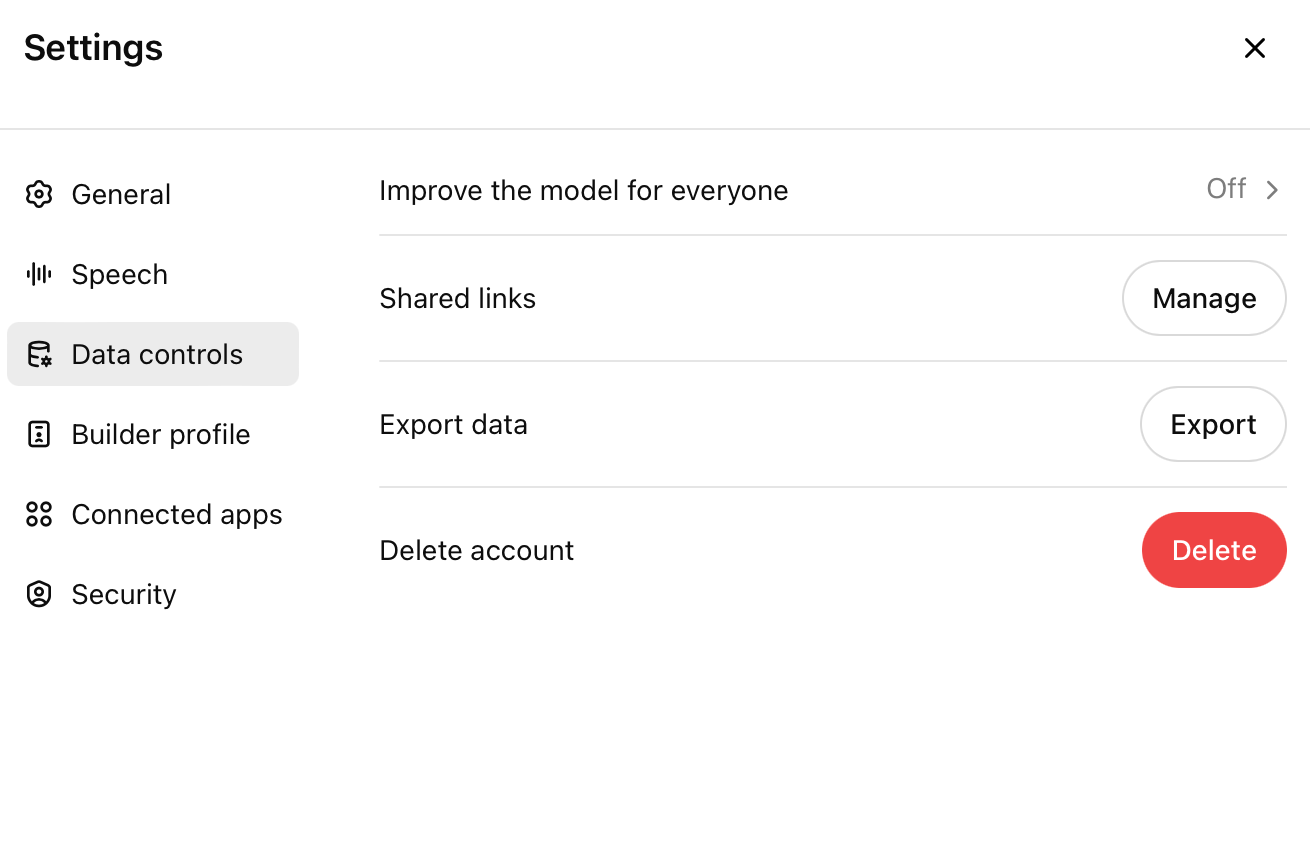The image size is (1310, 860).
Task: Click the Security shield icon
Action: [39, 594]
